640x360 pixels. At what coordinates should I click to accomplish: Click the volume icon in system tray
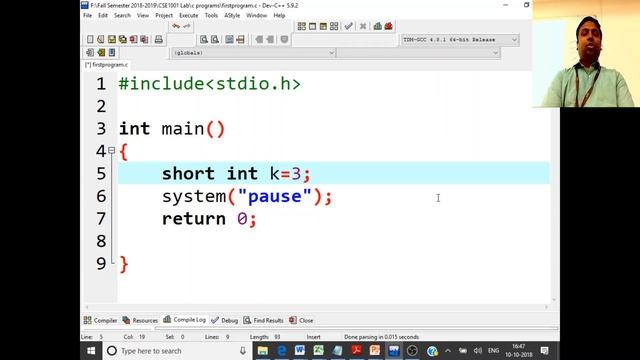pos(478,351)
